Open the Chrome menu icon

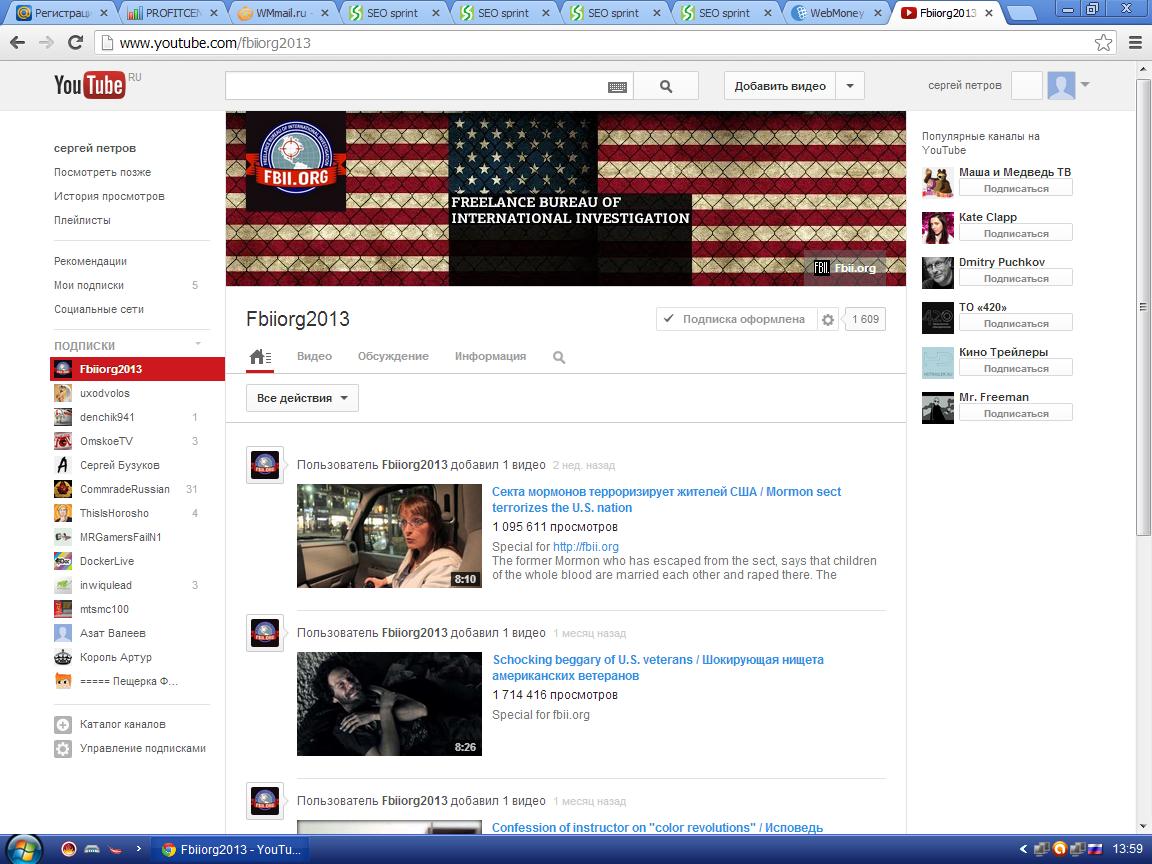tap(1135, 43)
